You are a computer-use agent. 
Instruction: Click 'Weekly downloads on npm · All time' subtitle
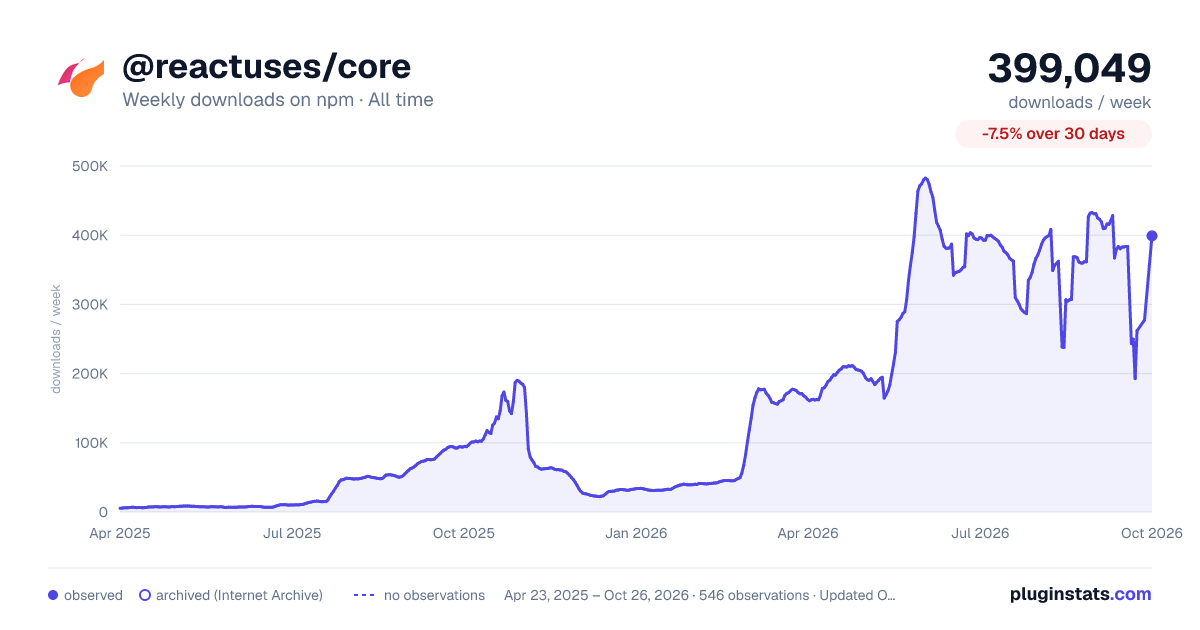click(x=278, y=100)
